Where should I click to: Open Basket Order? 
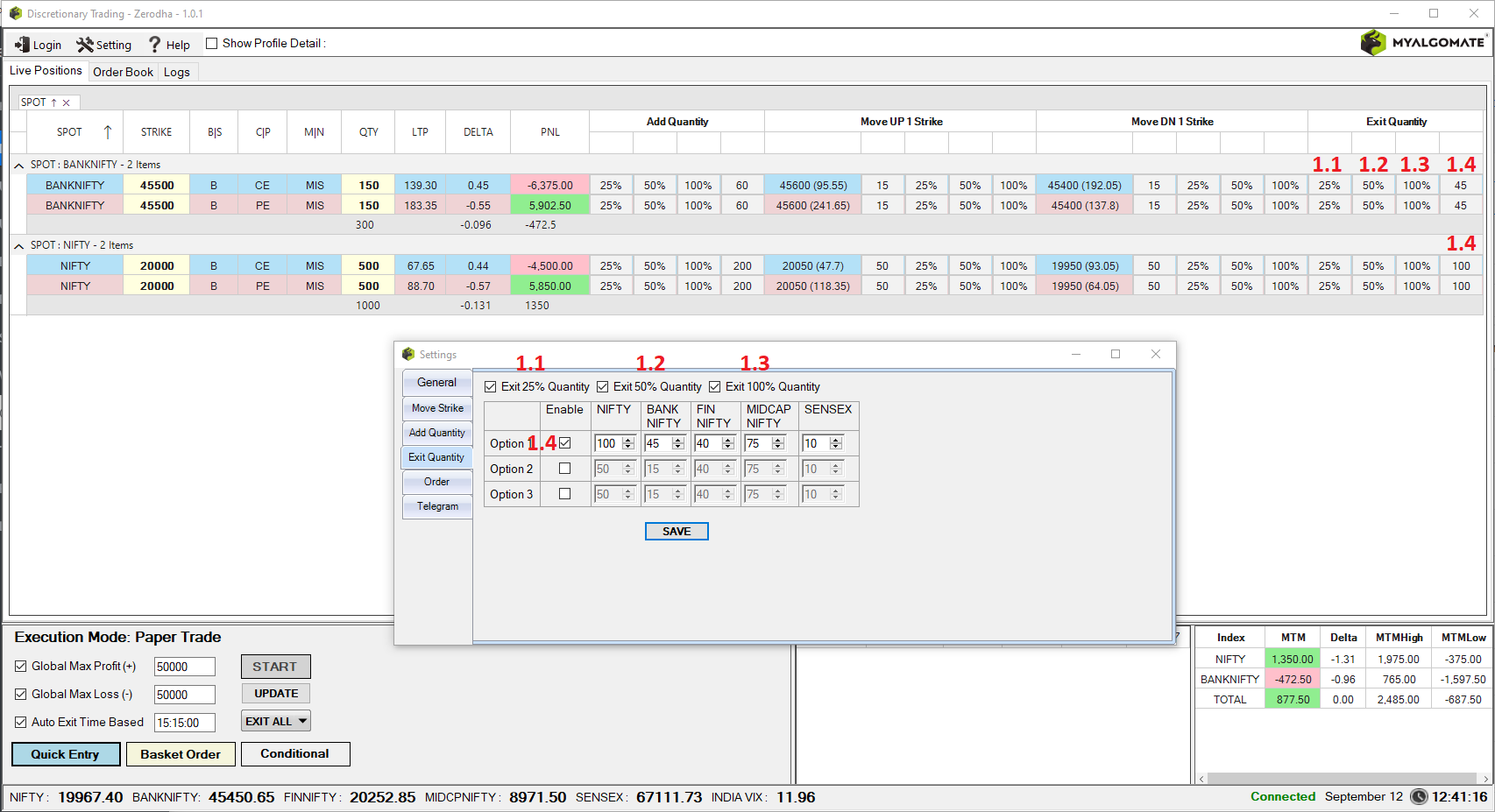click(181, 754)
